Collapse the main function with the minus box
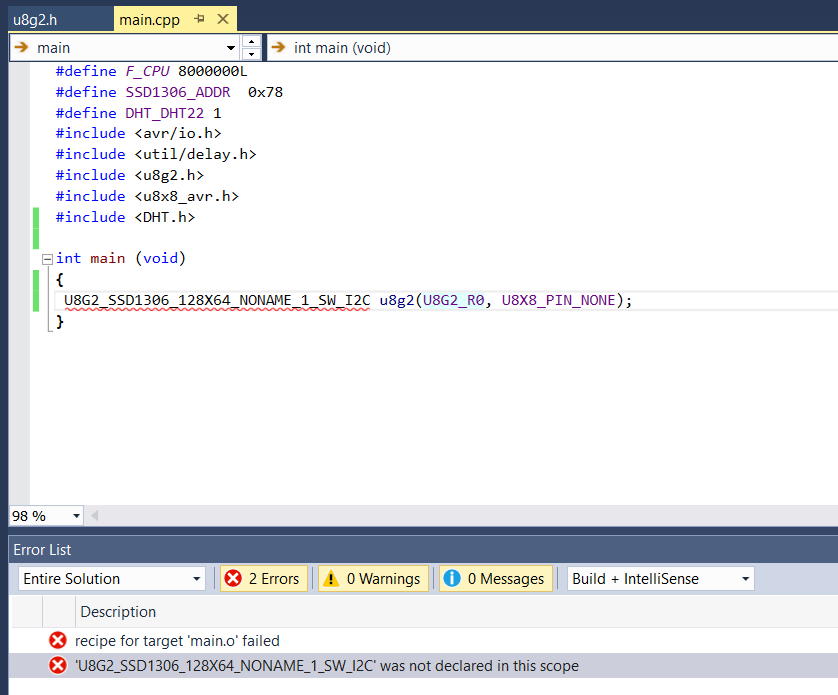 point(47,258)
